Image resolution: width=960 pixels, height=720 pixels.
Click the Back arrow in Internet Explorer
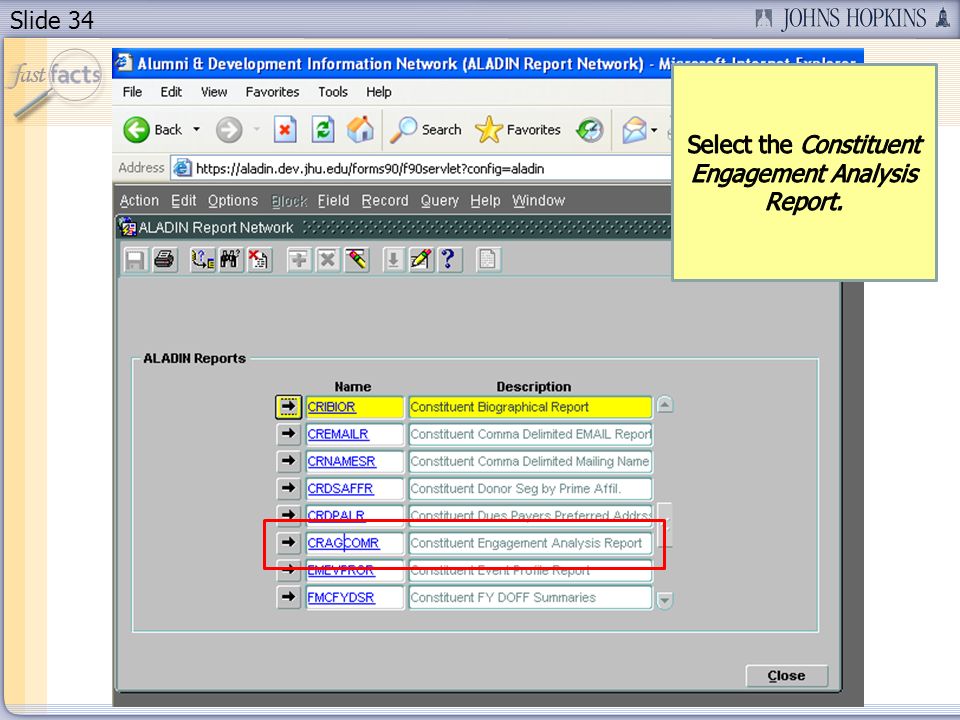tap(137, 130)
